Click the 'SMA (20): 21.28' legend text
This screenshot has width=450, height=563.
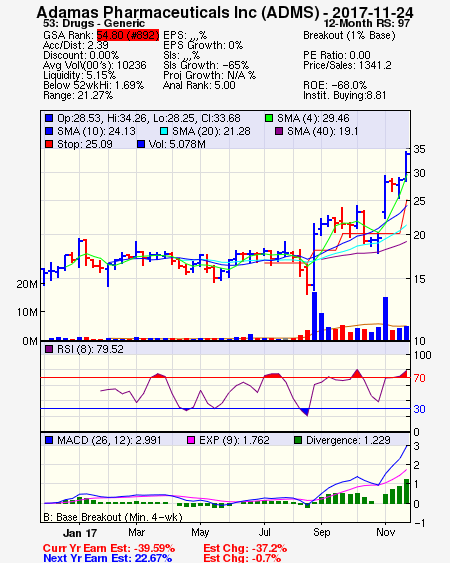(x=211, y=131)
